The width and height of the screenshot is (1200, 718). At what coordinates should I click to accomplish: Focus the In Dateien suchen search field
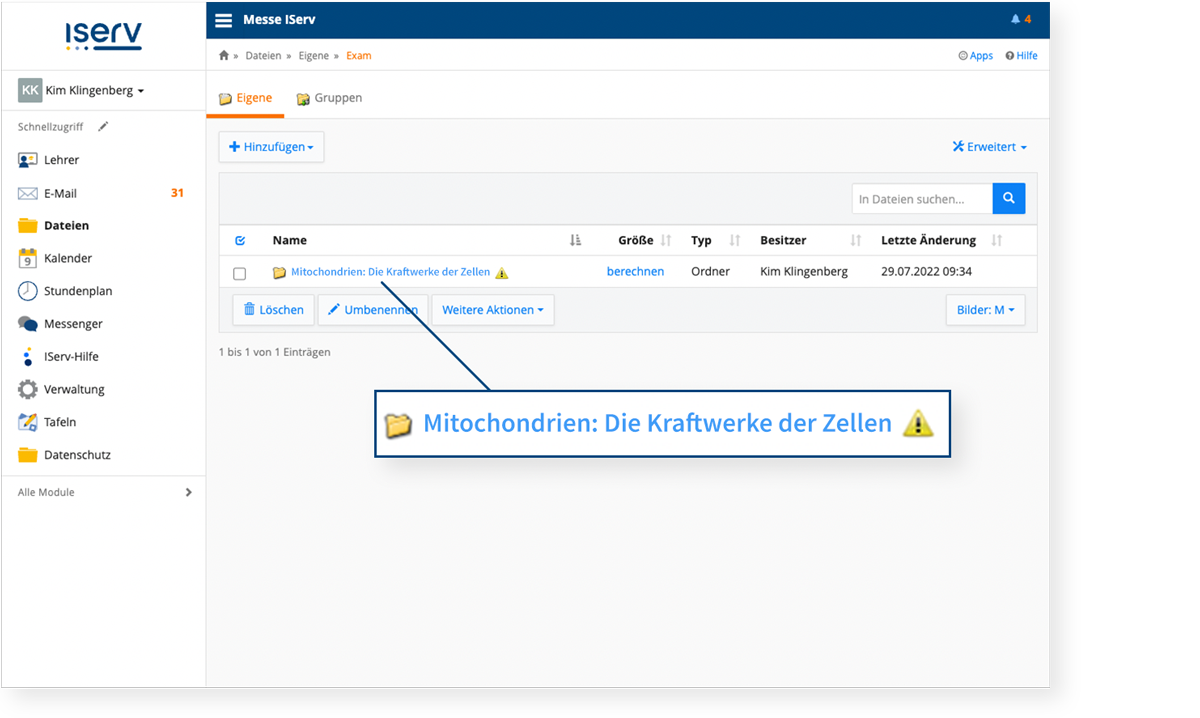click(922, 199)
